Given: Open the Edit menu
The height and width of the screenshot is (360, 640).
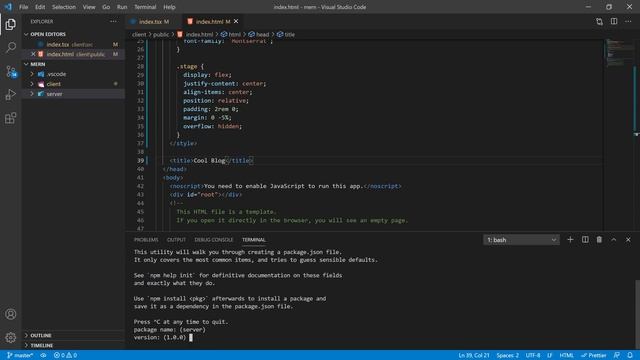Looking at the screenshot, I should pos(40,7).
